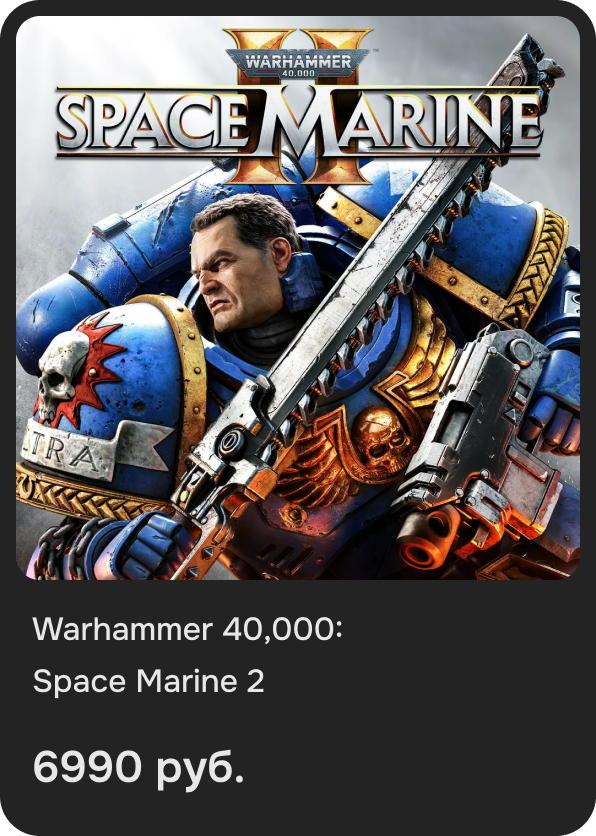Click the white skull emblem on shoulder pad
Screen dimensions: 596x836
pos(62,373)
